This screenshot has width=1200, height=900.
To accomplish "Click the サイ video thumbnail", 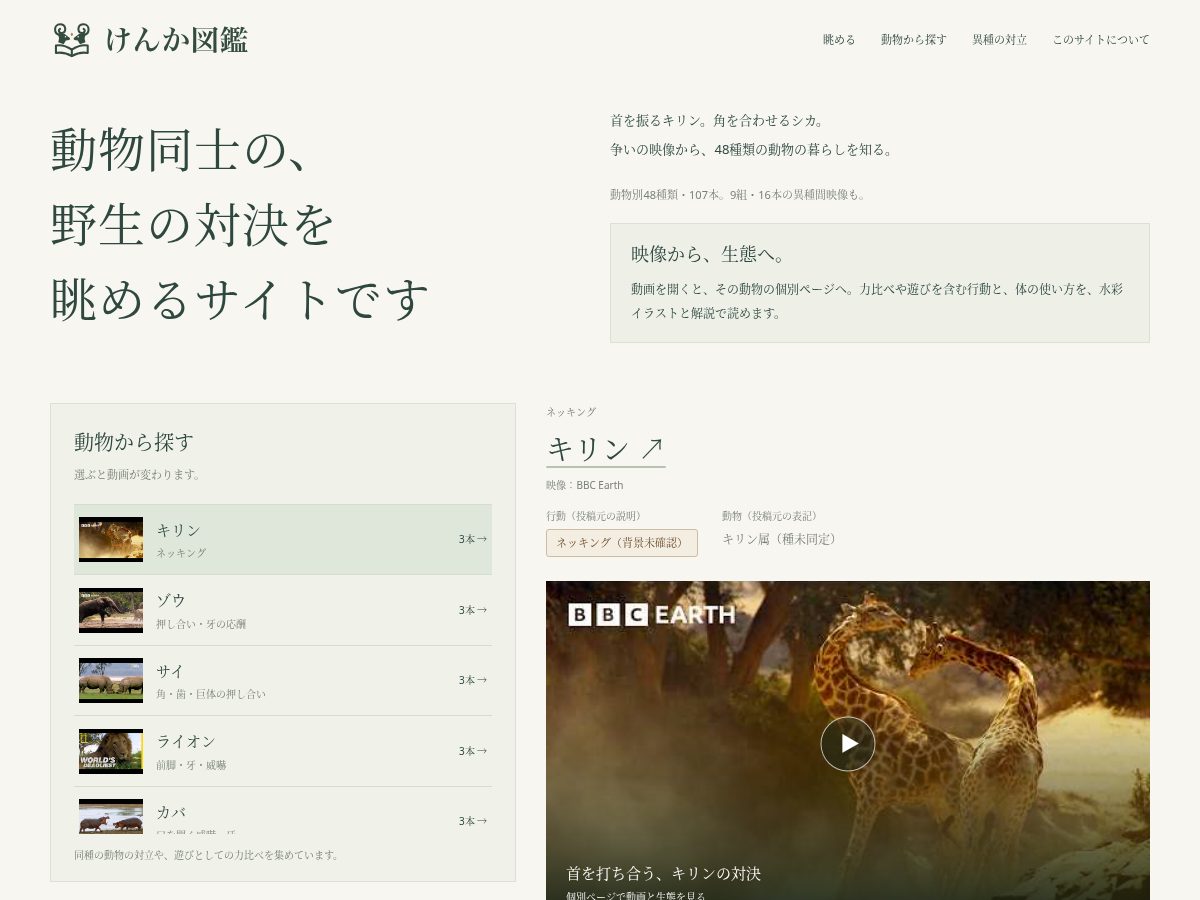I will click(111, 680).
